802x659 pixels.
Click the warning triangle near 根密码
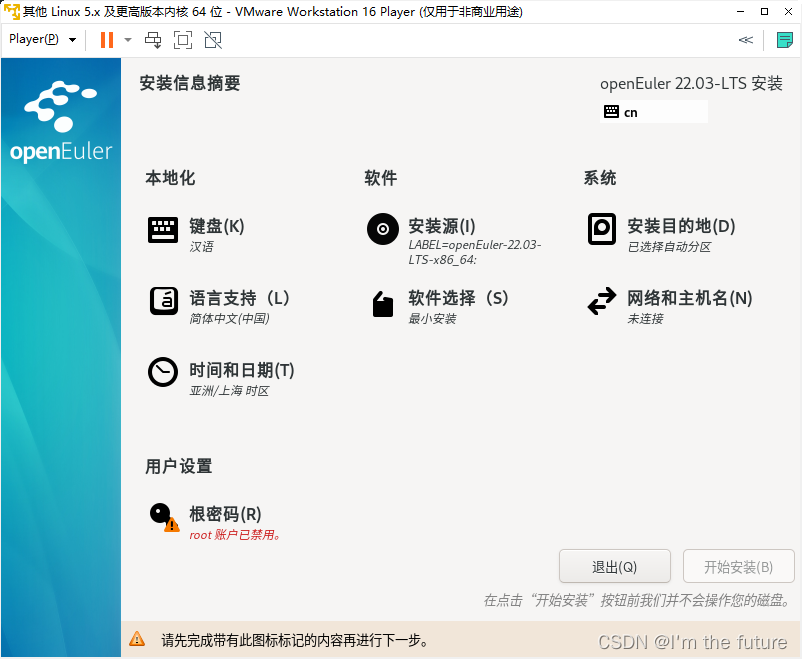click(x=172, y=524)
